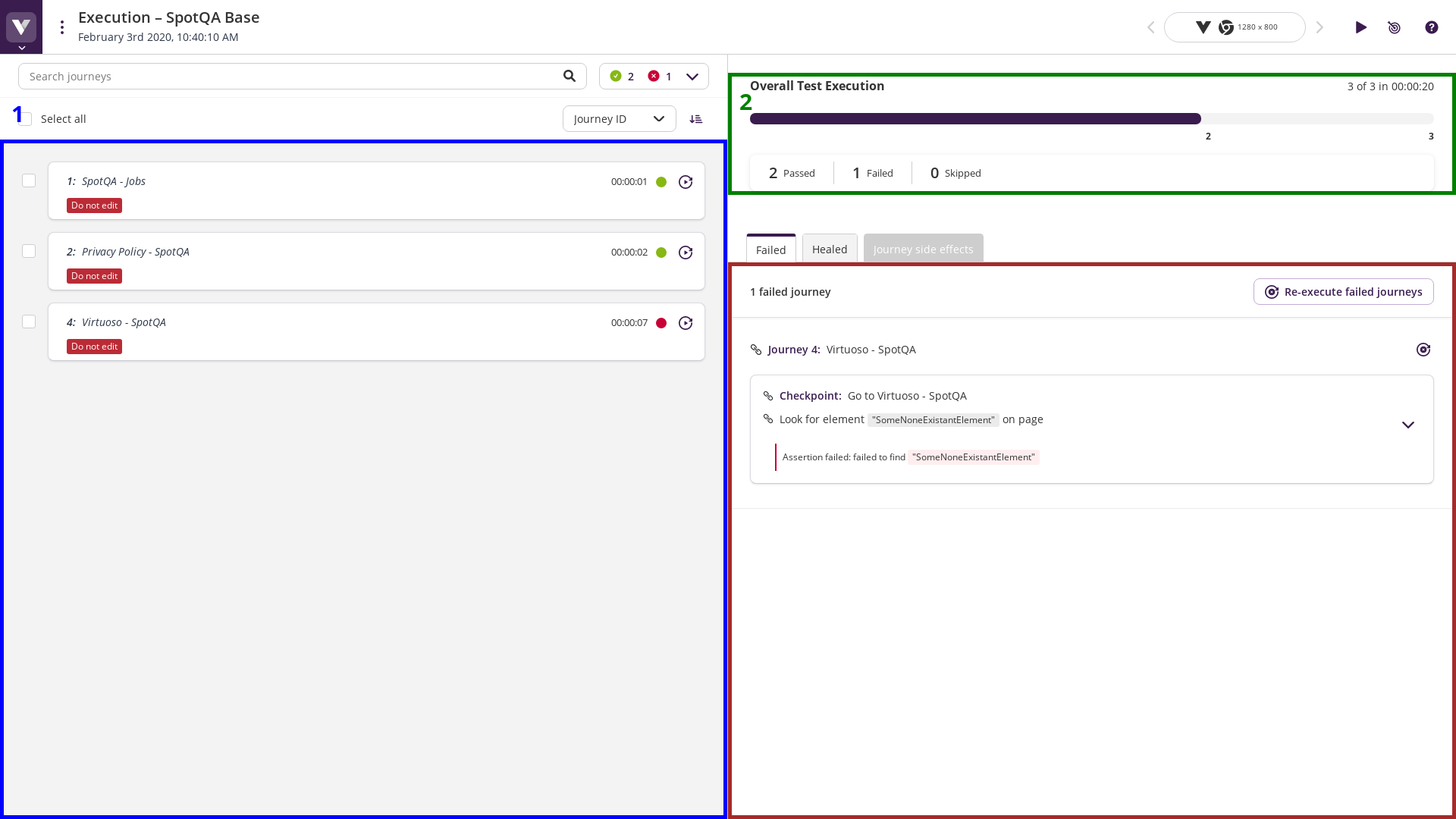Viewport: 1456px width, 819px height.
Task: Check the Virtuoso - SpotQA journey checkbox
Action: (29, 322)
